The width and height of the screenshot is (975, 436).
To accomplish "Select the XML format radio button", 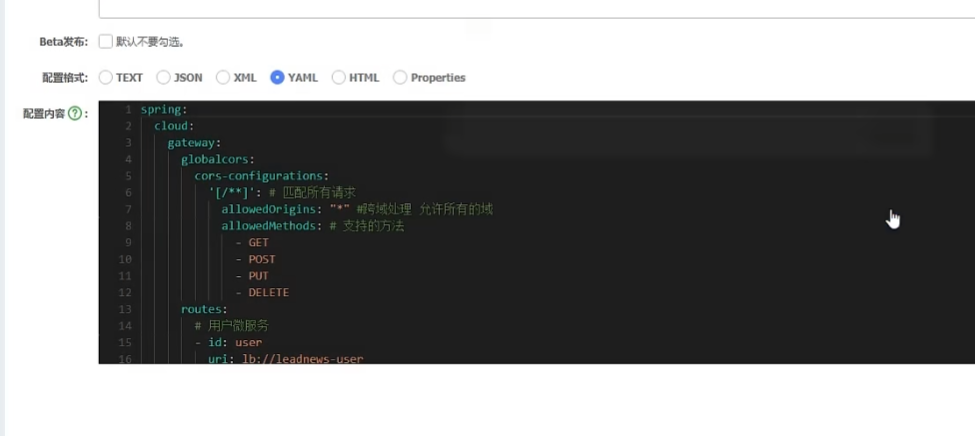I will pyautogui.click(x=223, y=77).
